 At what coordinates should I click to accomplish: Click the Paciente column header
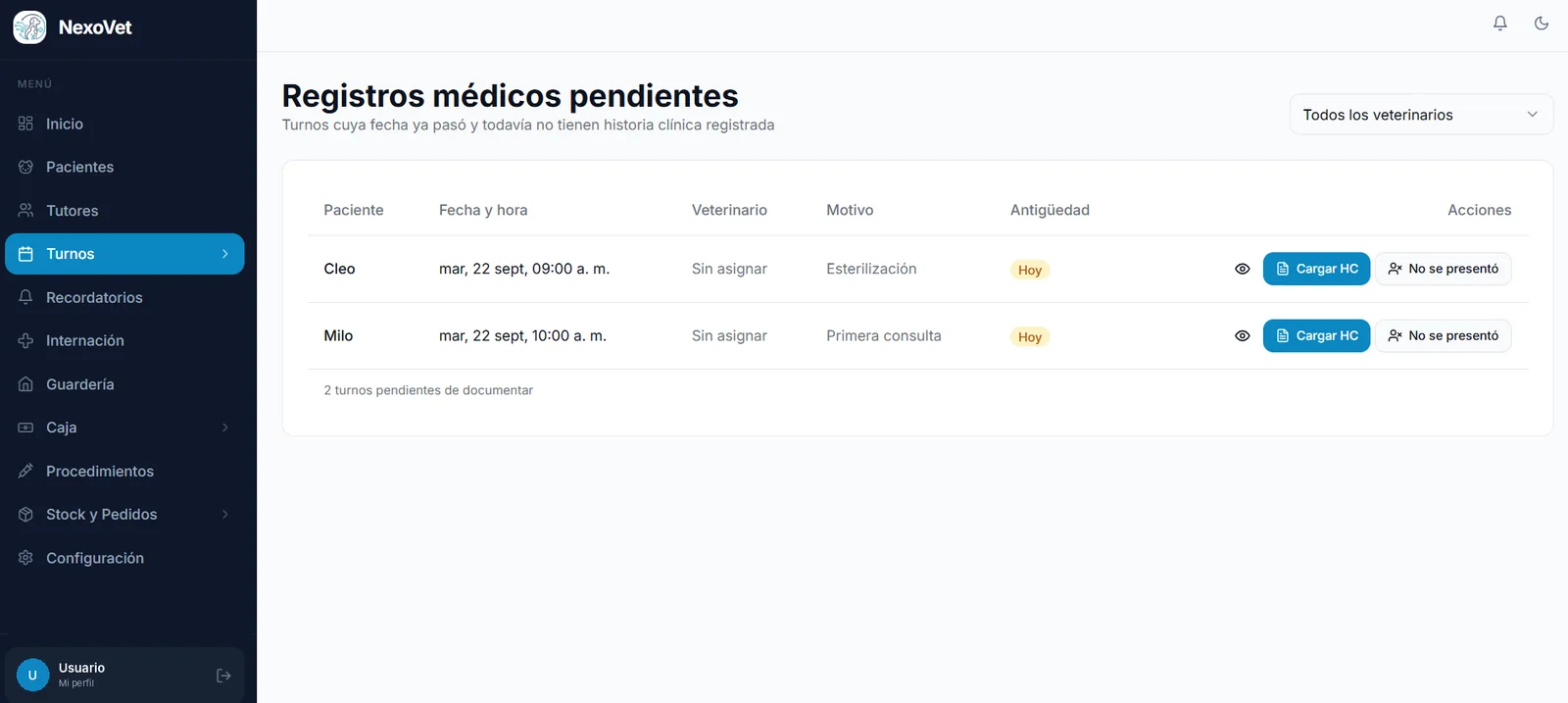354,210
